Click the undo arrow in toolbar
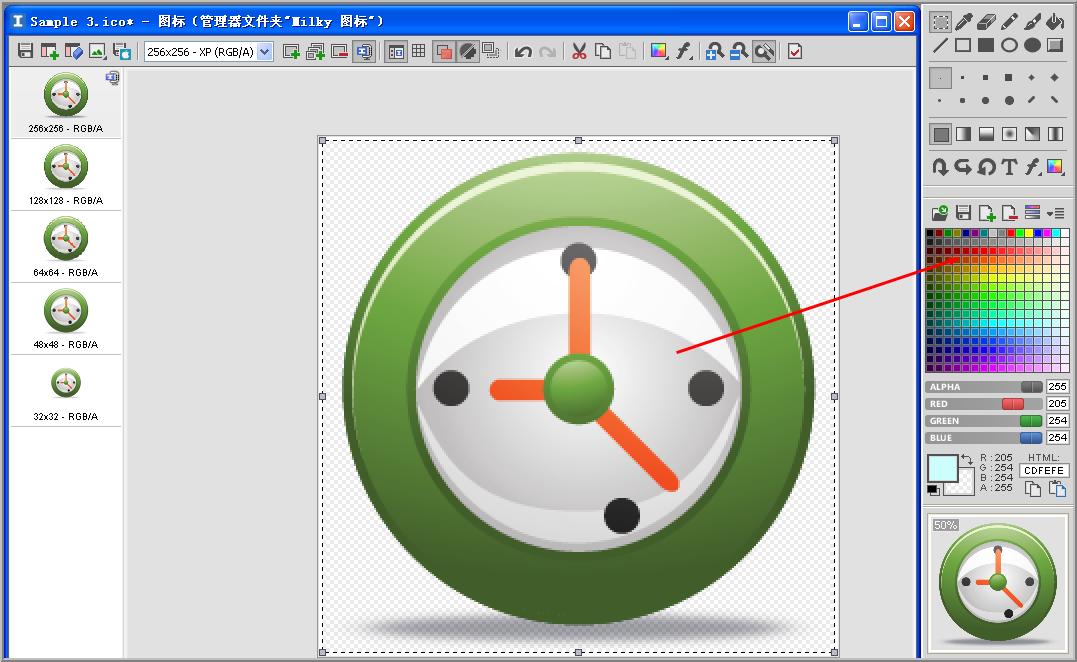 point(523,52)
